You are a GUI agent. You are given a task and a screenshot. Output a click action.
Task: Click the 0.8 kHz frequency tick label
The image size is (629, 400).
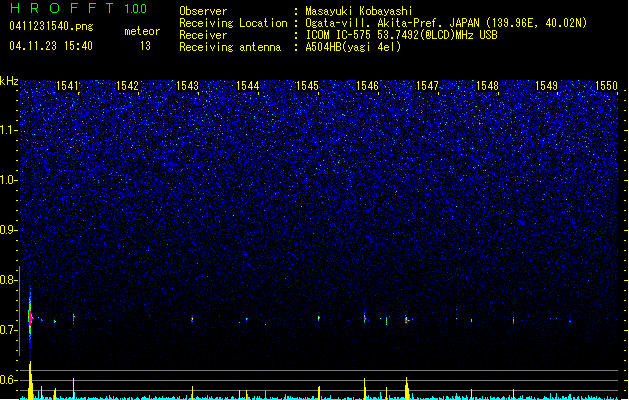(8, 280)
